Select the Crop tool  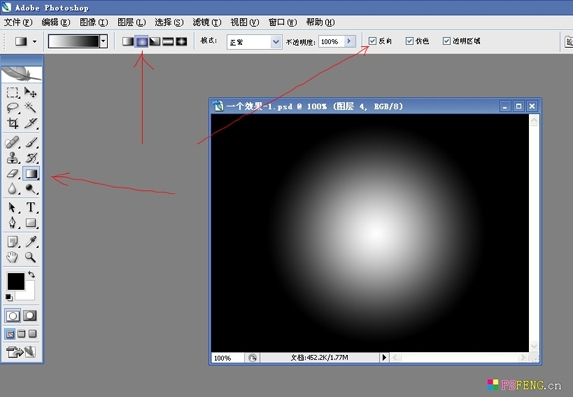point(12,123)
